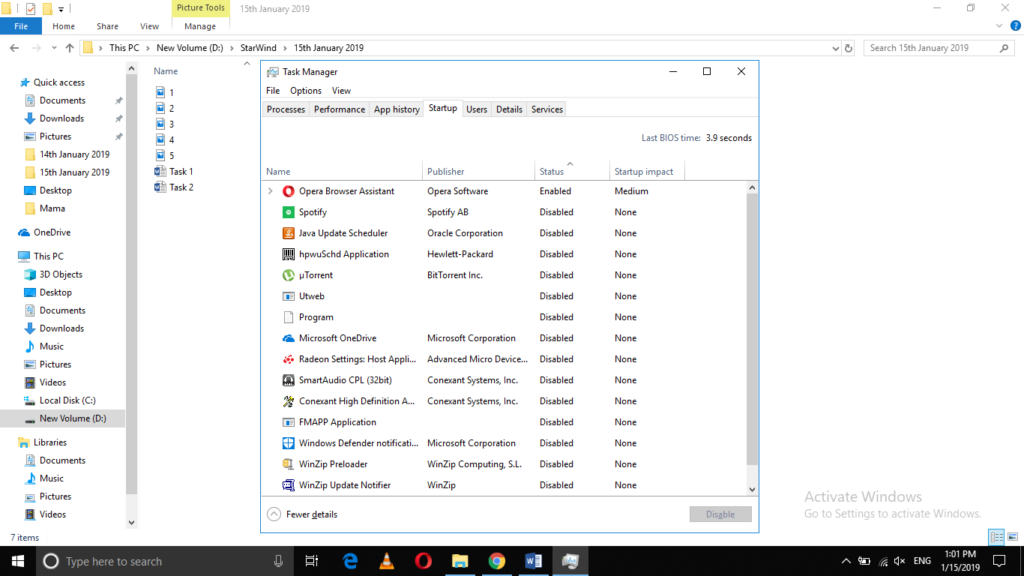Click the Java Update Scheduler icon
The width and height of the screenshot is (1024, 576).
pyautogui.click(x=288, y=233)
